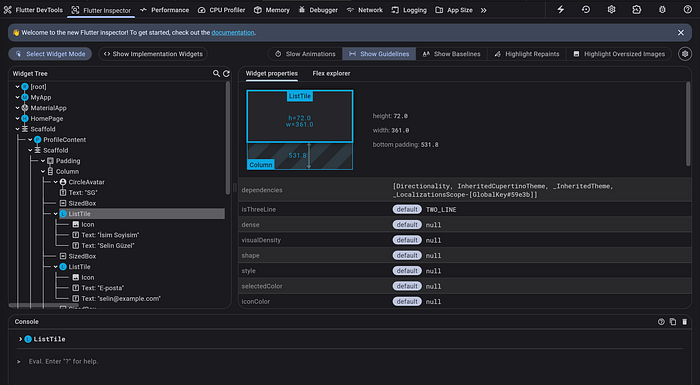Collapse the Padding node
Image resolution: width=700 pixels, height=385 pixels.
43,161
